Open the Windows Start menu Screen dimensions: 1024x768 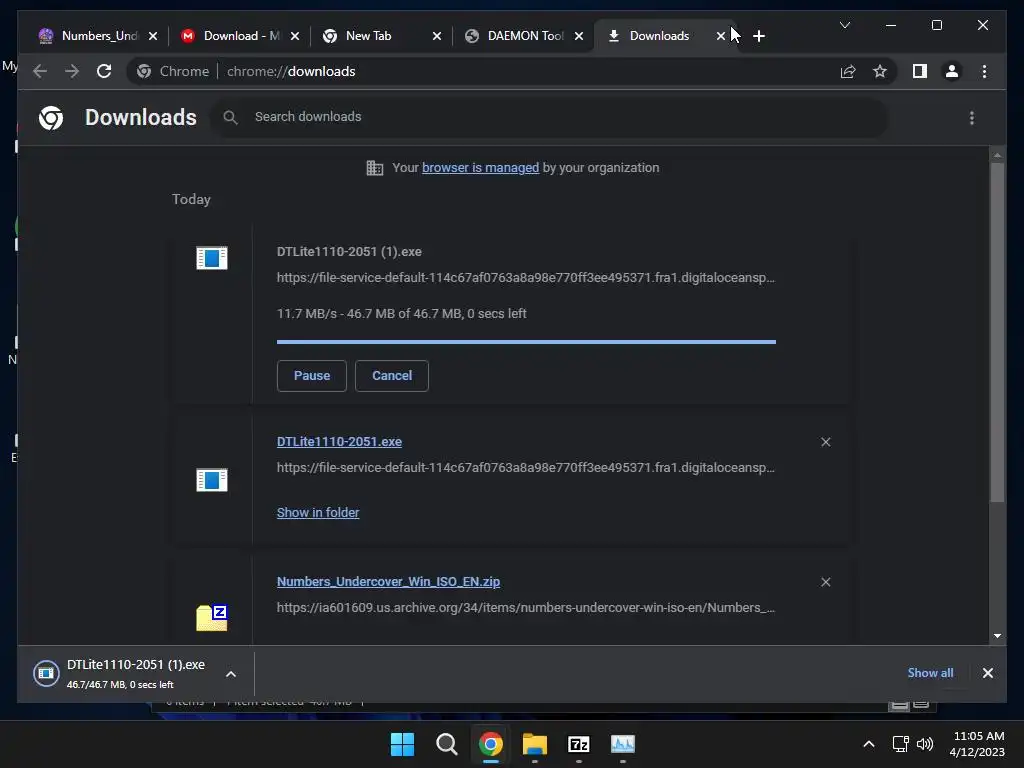[402, 744]
